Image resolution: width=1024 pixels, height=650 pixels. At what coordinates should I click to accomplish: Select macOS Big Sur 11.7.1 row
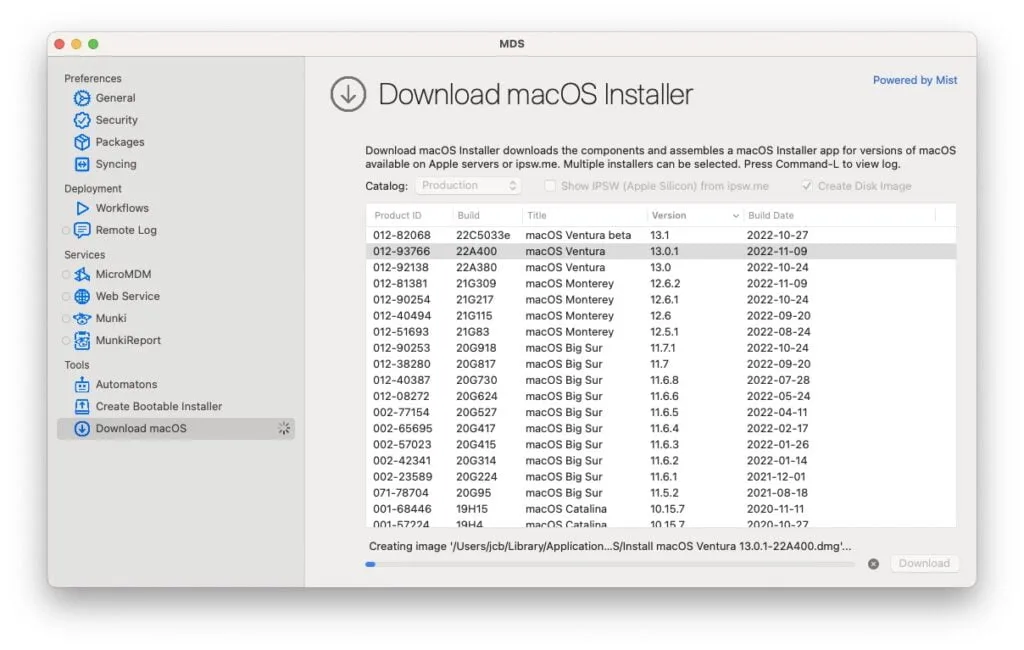coord(661,348)
